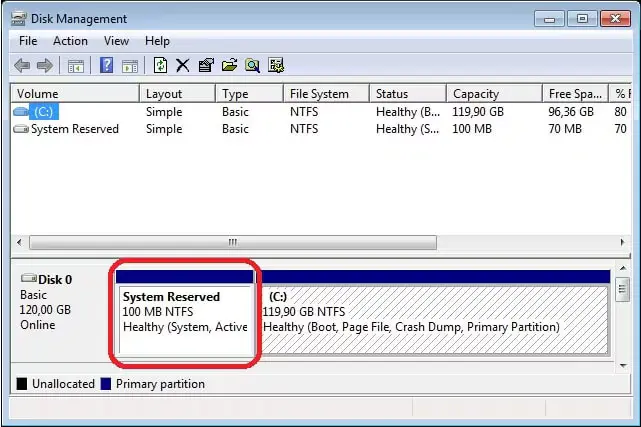Select the (C:) partition in Disk 0 map
641x427 pixels.
pos(433,312)
